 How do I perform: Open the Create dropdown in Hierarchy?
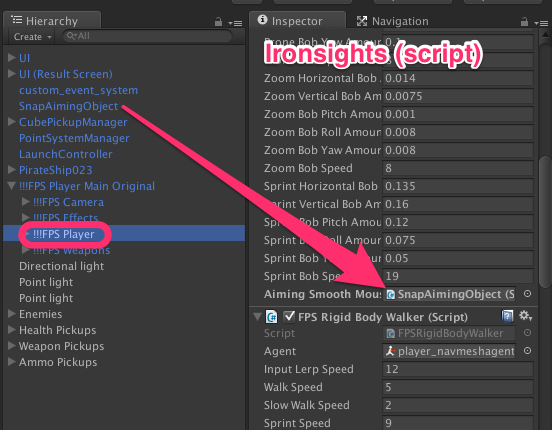(x=32, y=37)
